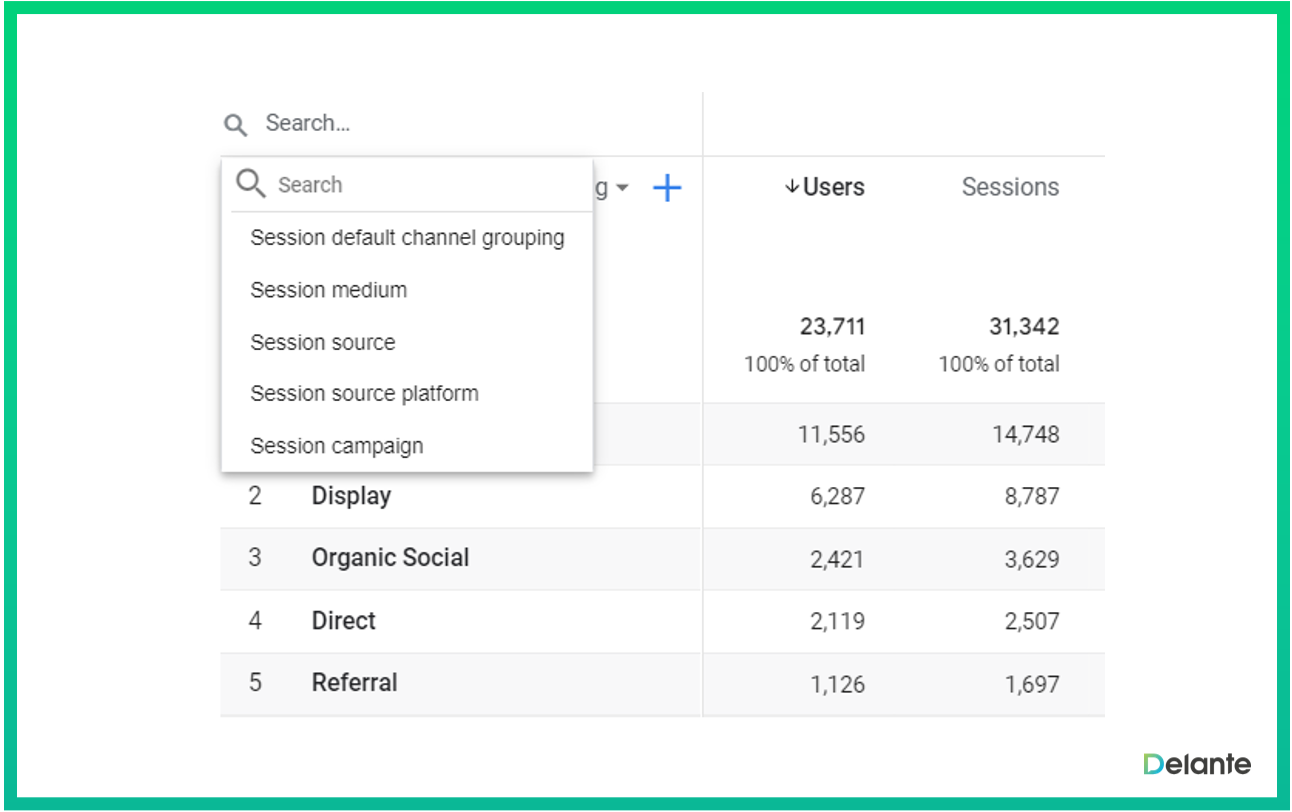Click the descending sort arrow beside Users
This screenshot has height=812, width=1292.
[792, 187]
